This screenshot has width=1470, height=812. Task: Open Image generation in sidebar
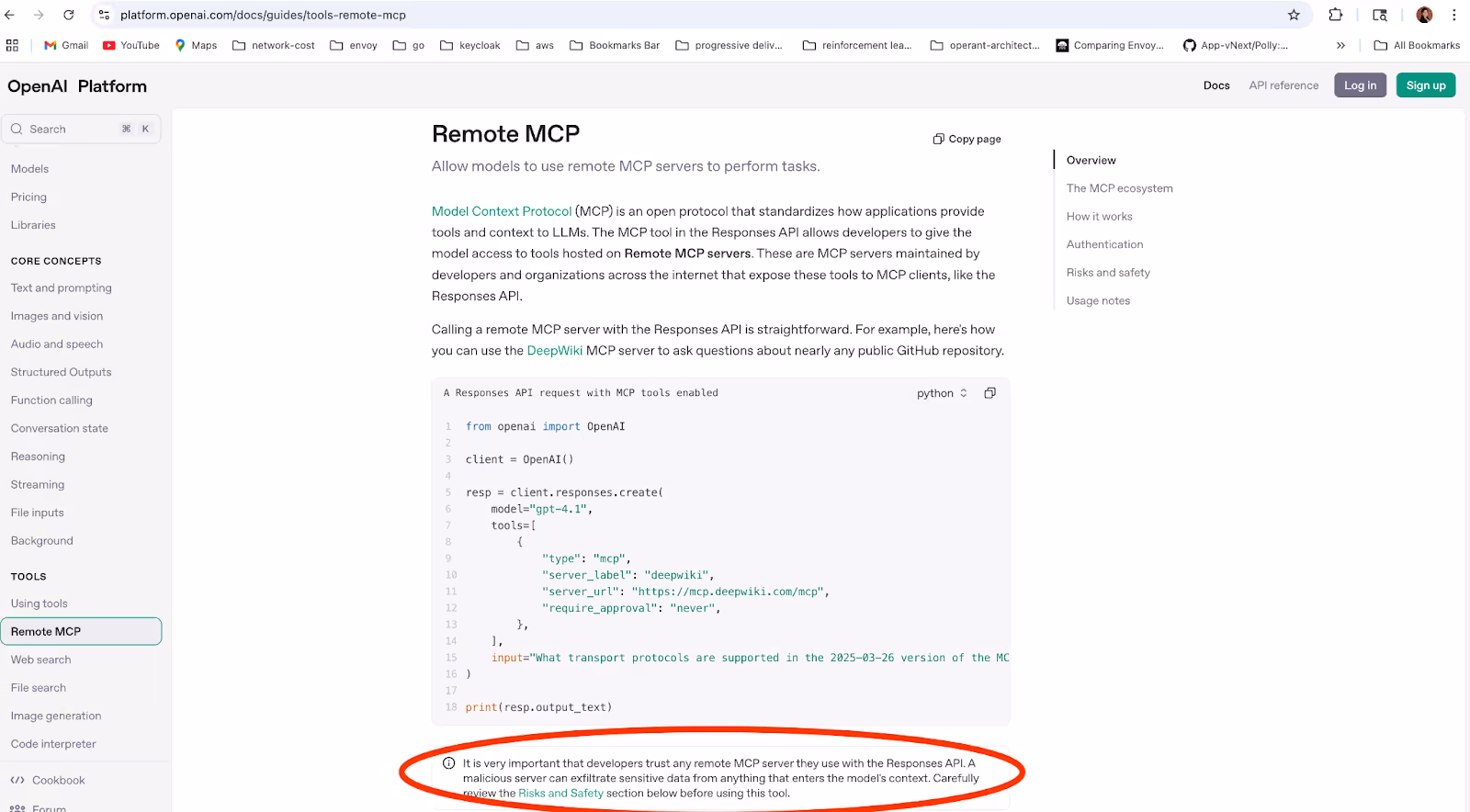click(x=56, y=716)
